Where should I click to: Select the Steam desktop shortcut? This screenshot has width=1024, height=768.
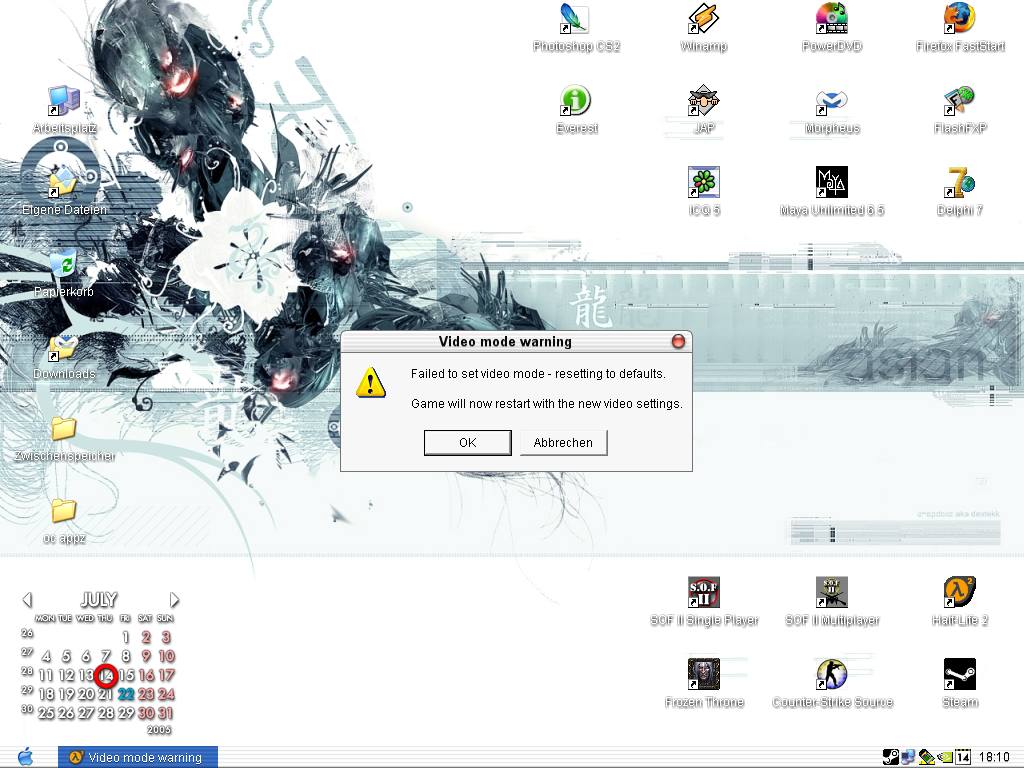959,674
